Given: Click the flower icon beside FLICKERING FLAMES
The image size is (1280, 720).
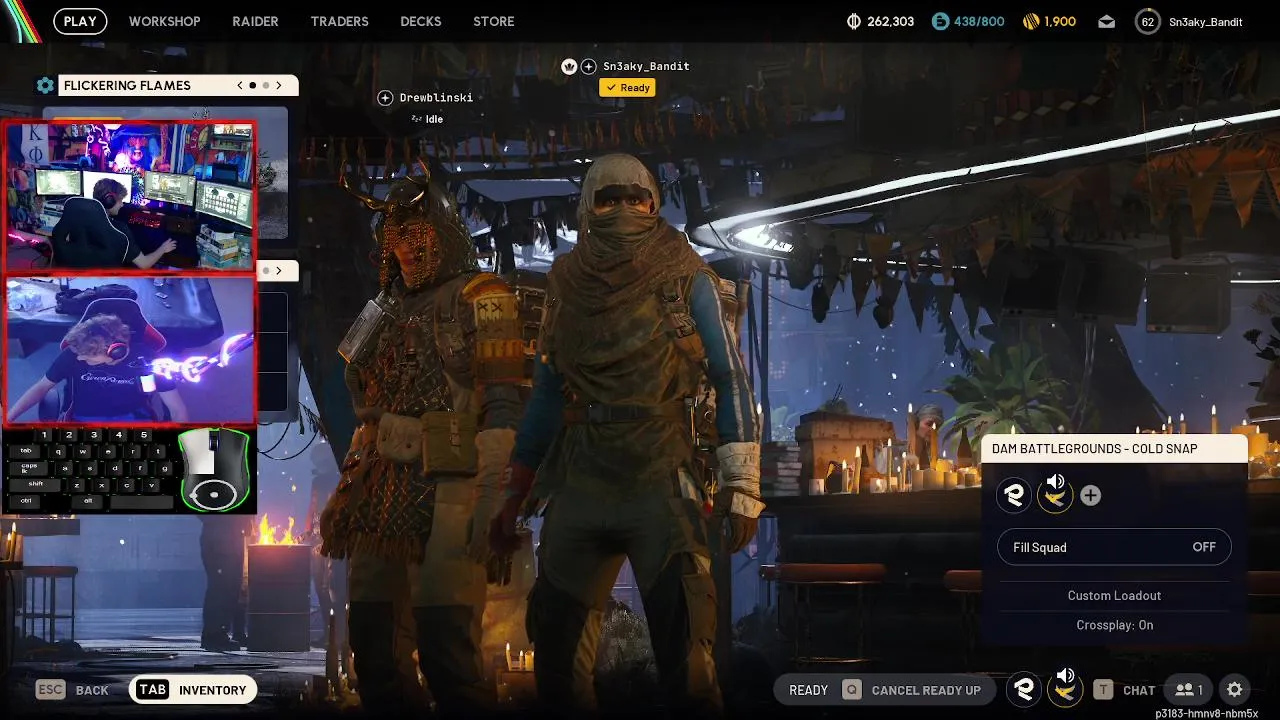Looking at the screenshot, I should point(45,85).
